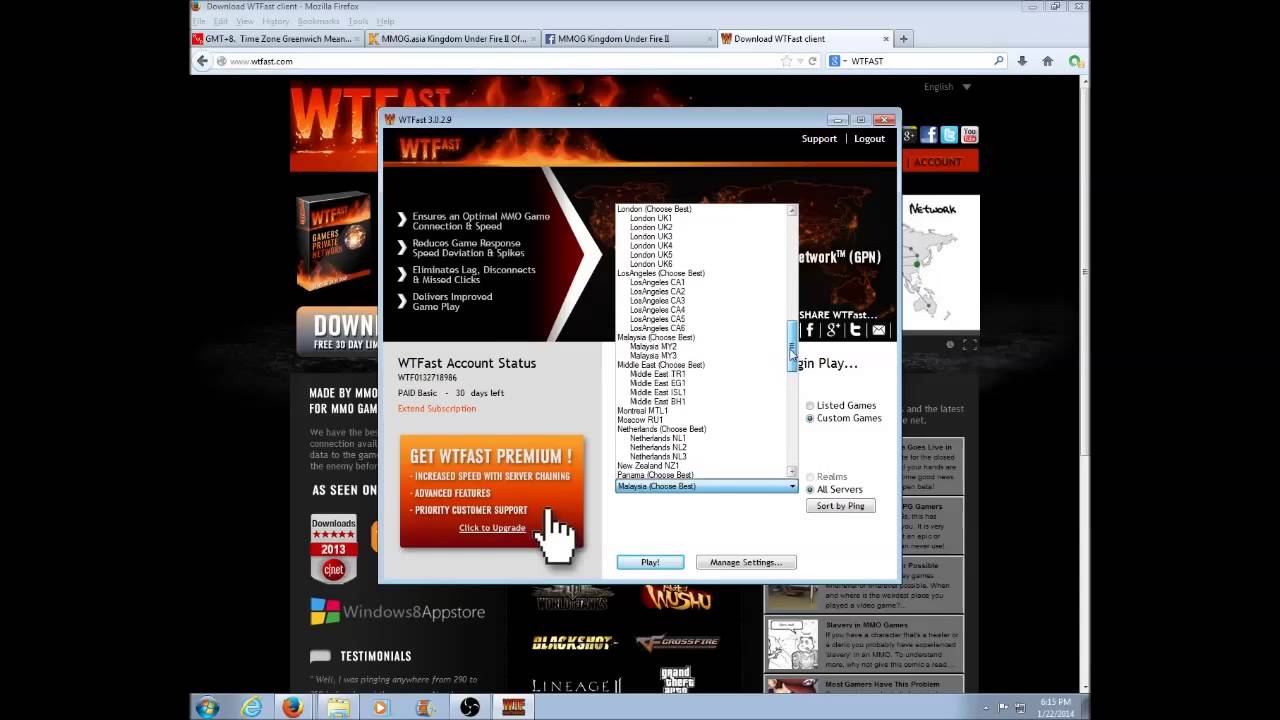The width and height of the screenshot is (1280, 720).
Task: Select Moscow RU1 server
Action: [x=640, y=420]
